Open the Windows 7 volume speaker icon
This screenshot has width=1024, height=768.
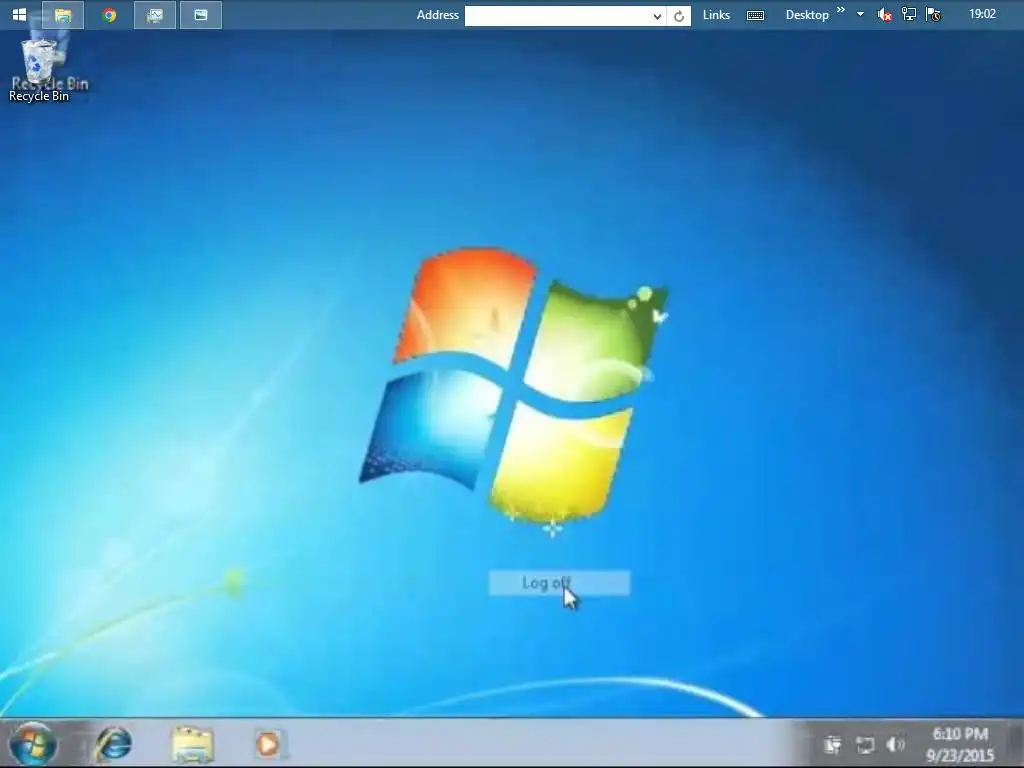(895, 744)
